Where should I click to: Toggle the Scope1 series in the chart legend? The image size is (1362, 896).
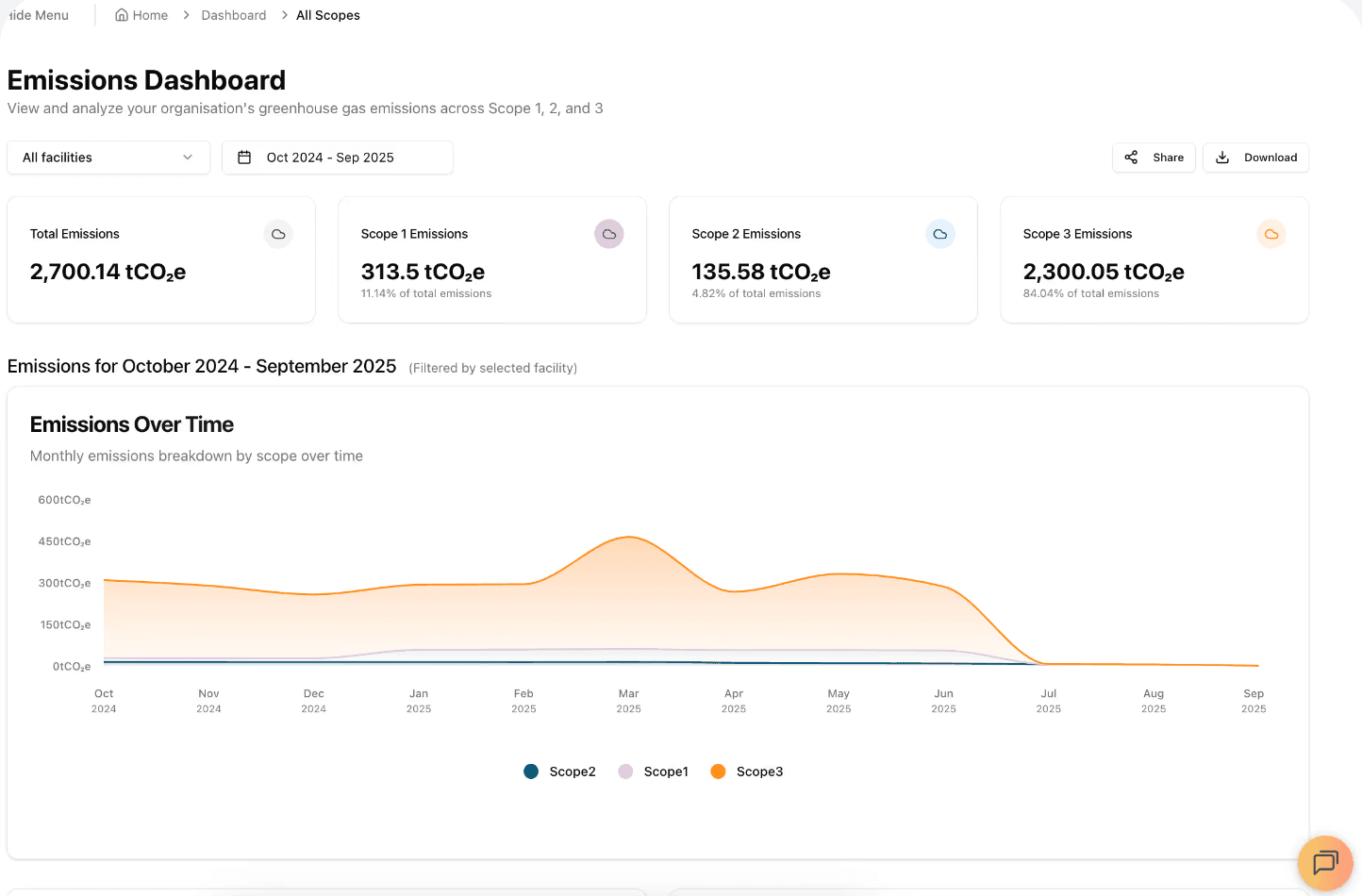(653, 771)
